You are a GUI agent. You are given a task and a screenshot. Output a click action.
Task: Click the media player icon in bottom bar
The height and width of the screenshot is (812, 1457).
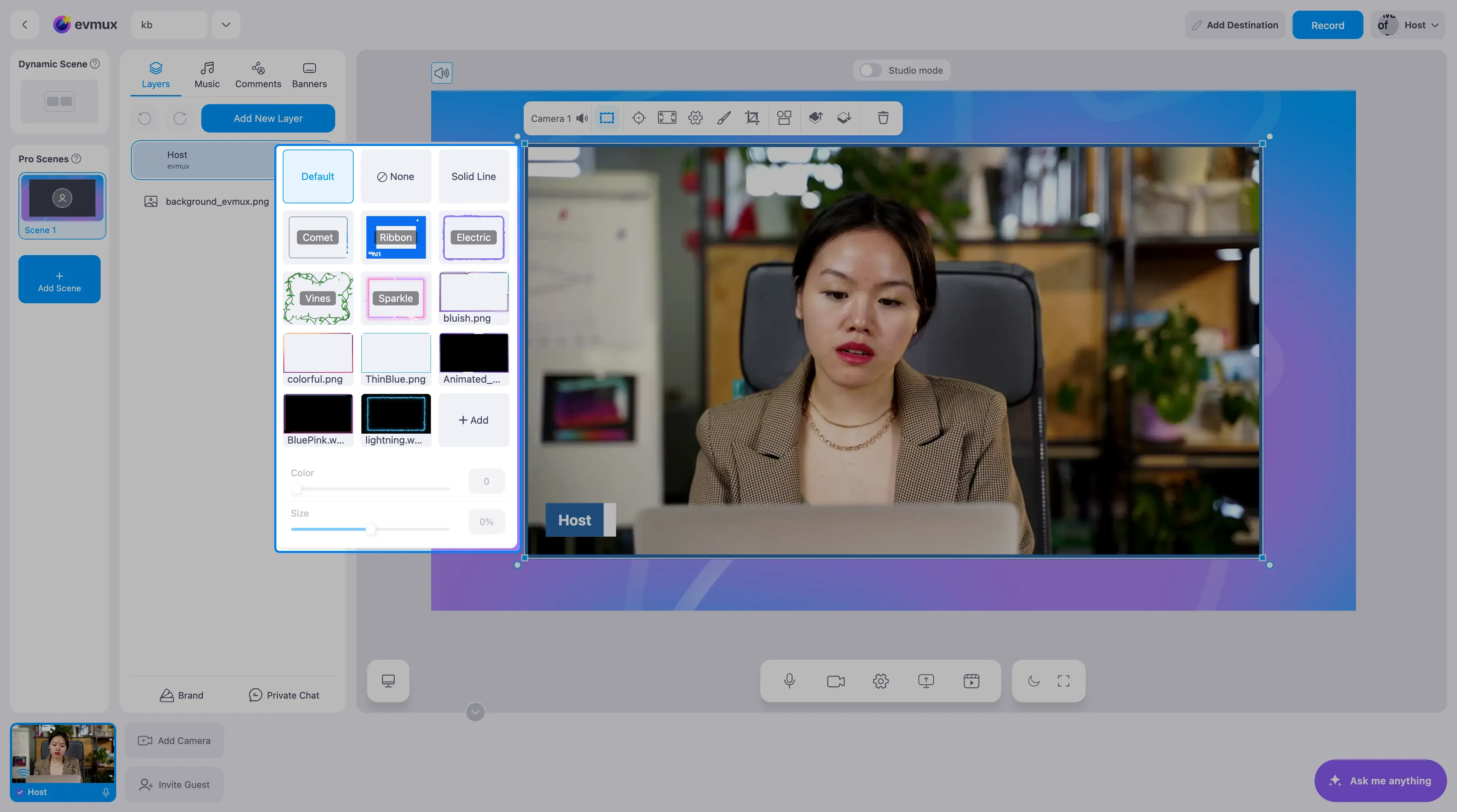pyautogui.click(x=971, y=681)
